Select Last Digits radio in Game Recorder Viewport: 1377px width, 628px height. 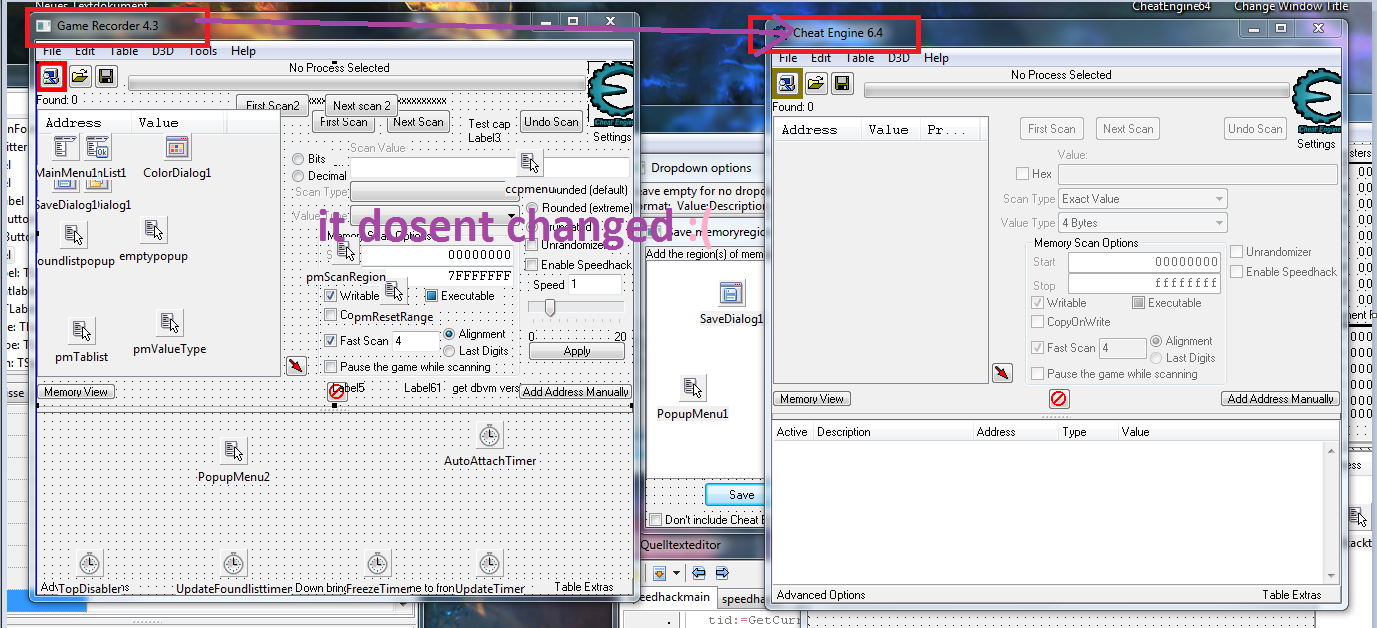pyautogui.click(x=449, y=351)
